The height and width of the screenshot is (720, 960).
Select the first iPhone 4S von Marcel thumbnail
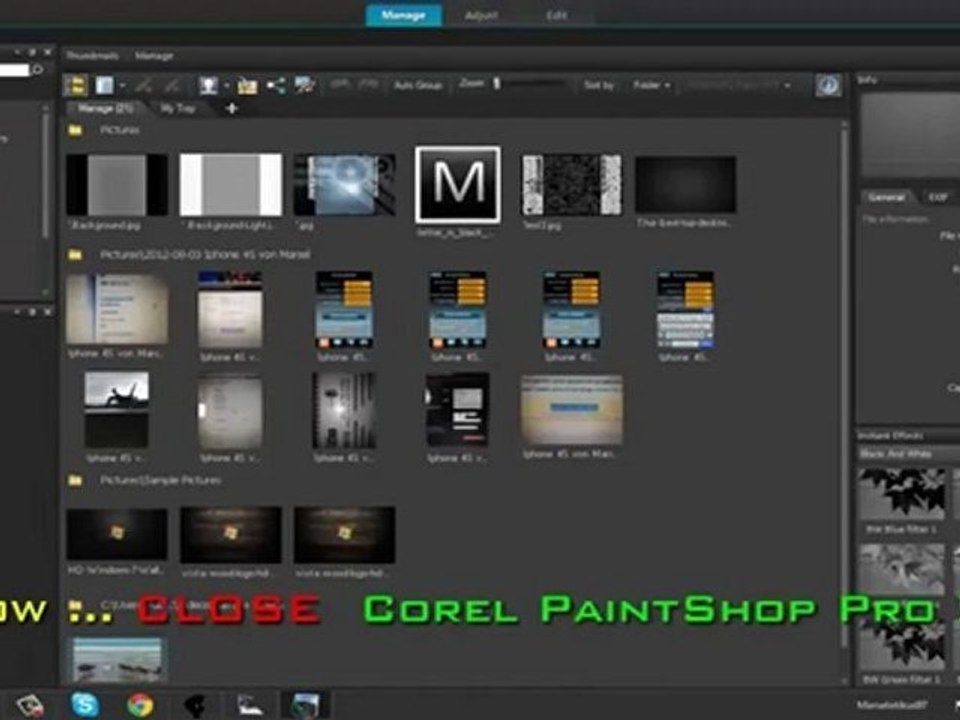click(117, 309)
